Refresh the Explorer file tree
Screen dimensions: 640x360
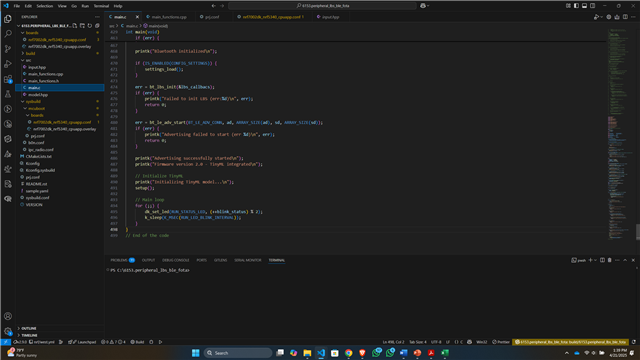coord(90,26)
